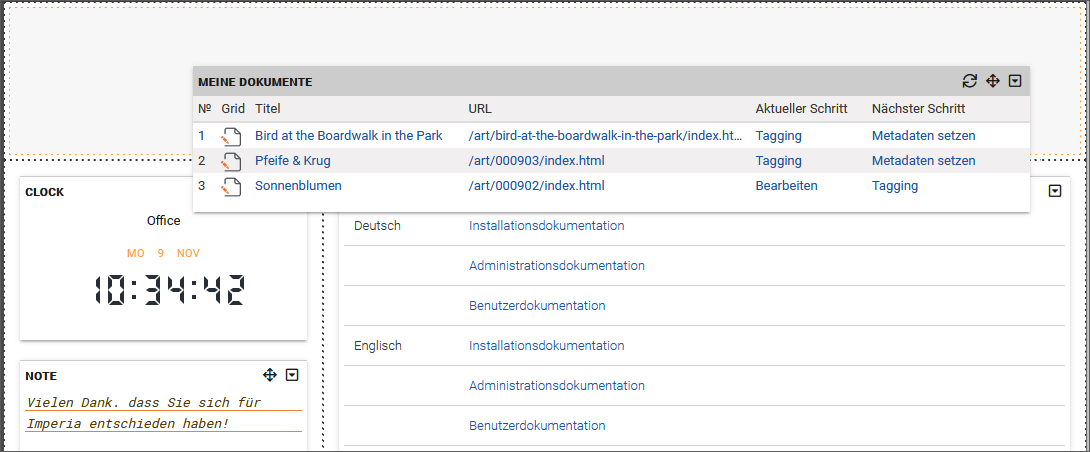Open the Note widget dropdown menu

point(292,376)
